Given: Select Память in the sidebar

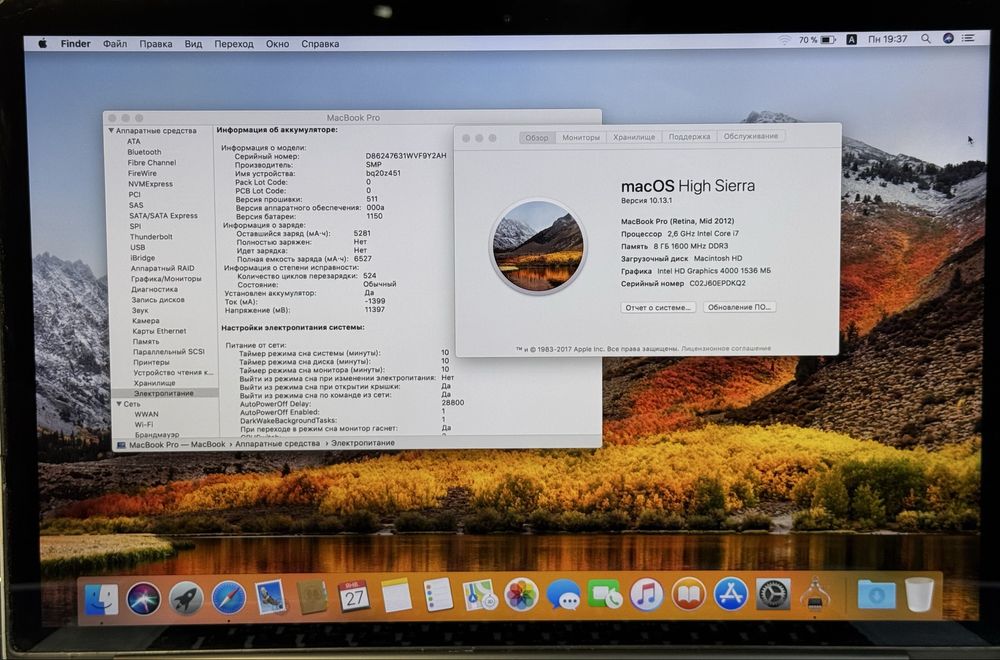Looking at the screenshot, I should (x=146, y=342).
